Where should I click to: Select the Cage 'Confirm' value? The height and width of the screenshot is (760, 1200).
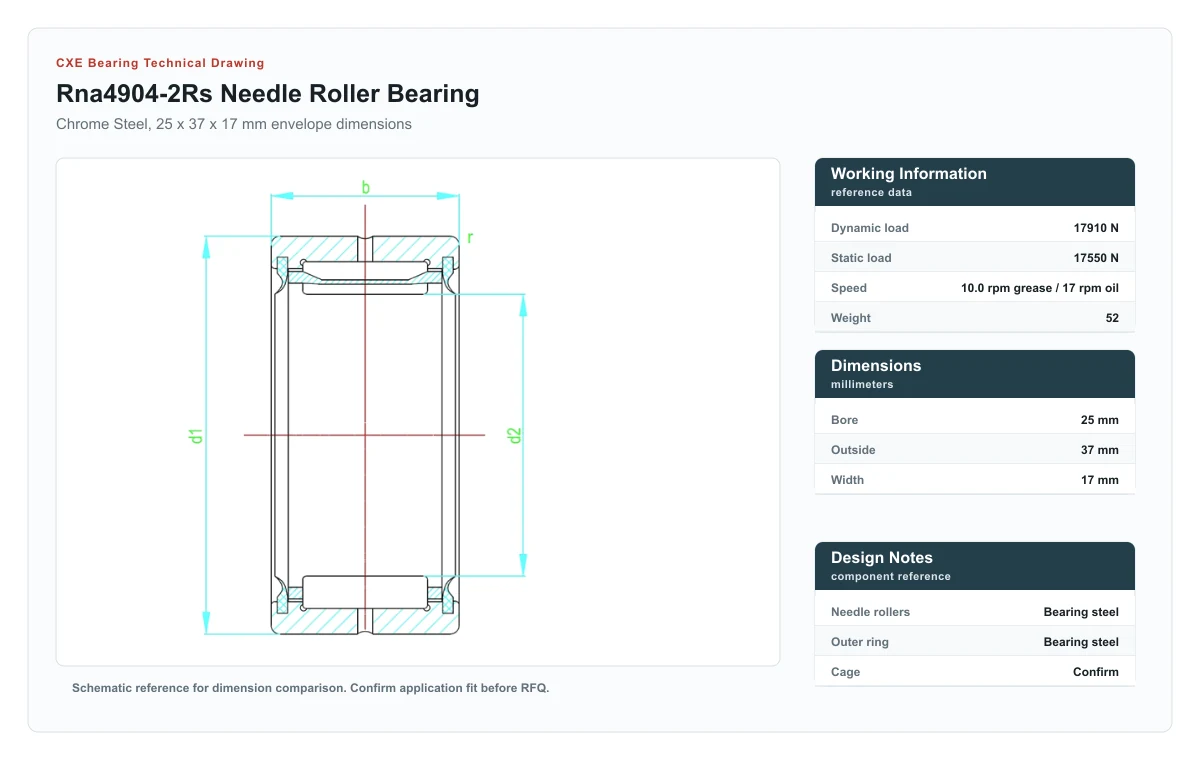tap(1096, 672)
